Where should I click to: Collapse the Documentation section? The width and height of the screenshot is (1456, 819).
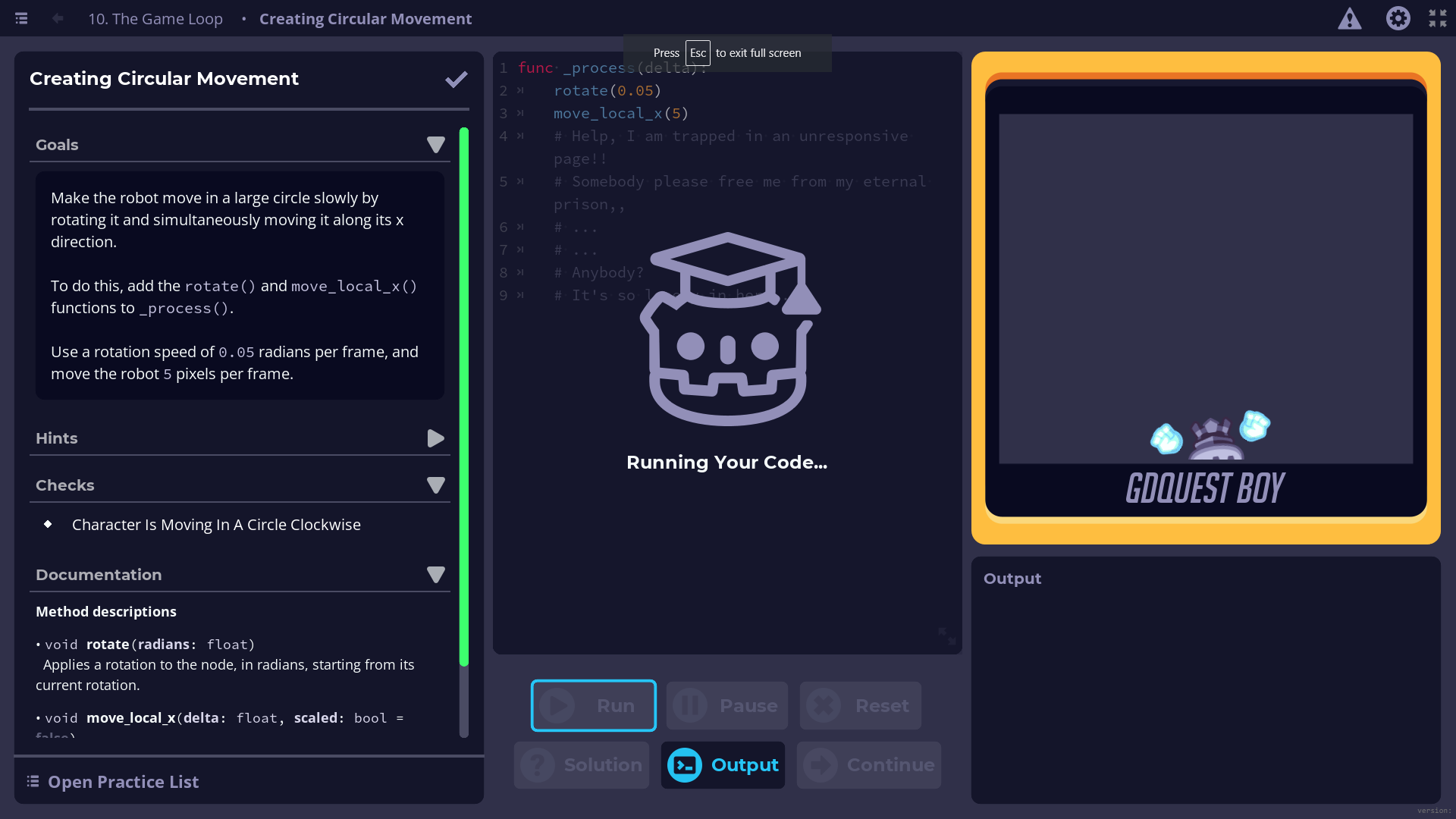pyautogui.click(x=435, y=575)
